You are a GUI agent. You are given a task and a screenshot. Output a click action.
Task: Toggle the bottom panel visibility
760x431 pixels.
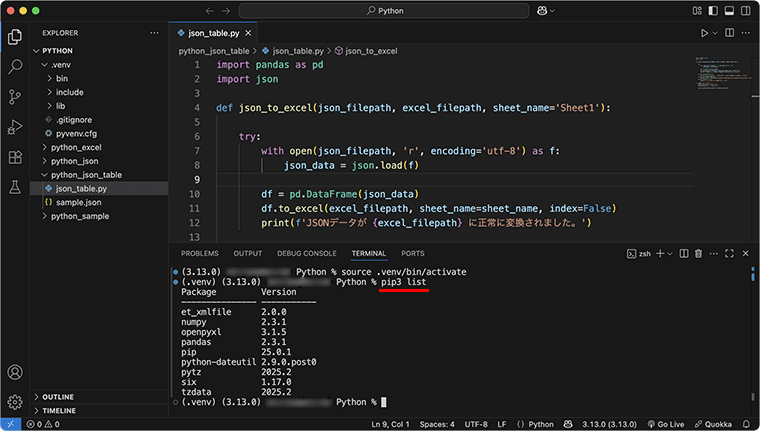(x=729, y=11)
